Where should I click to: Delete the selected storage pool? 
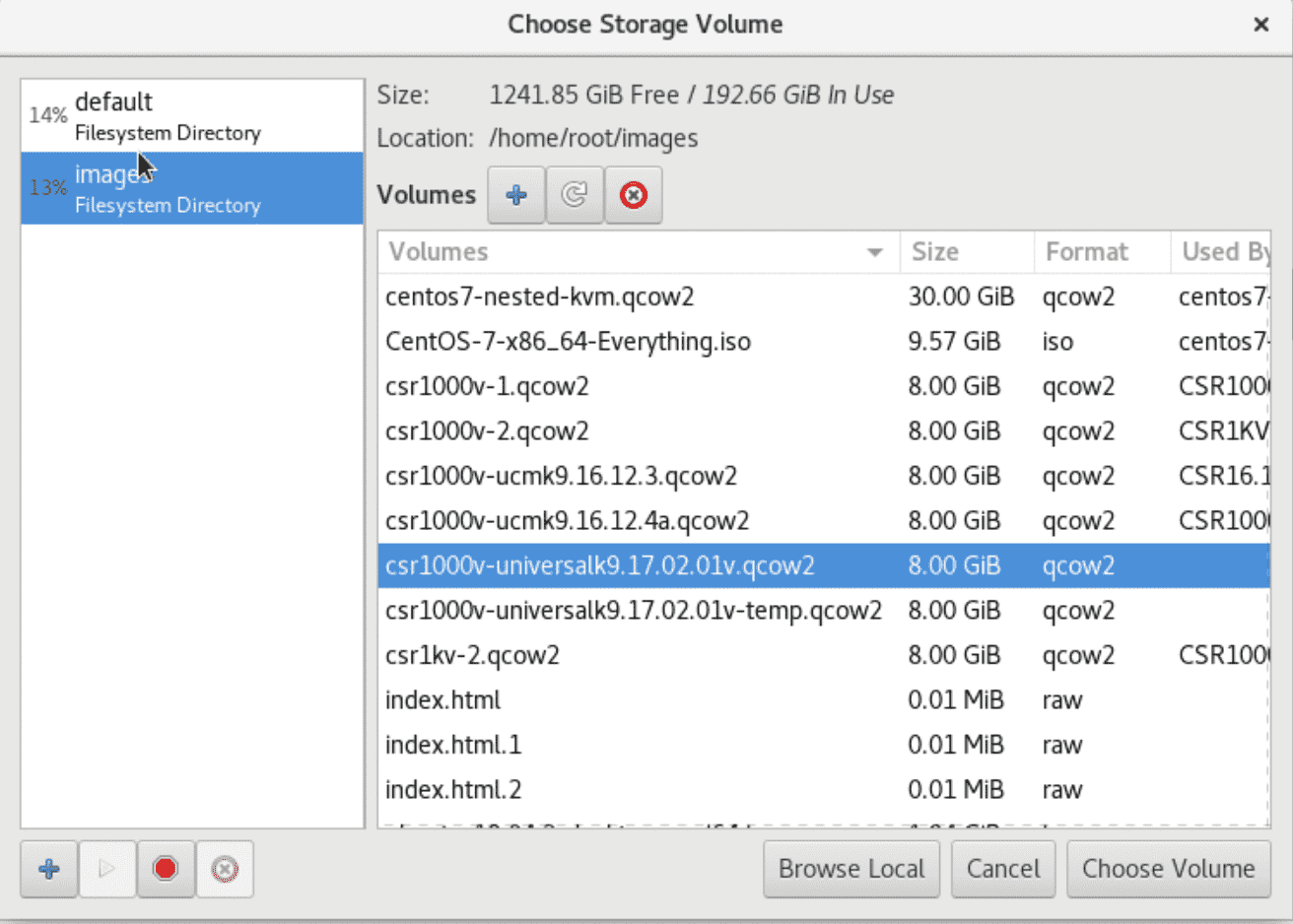pos(225,869)
